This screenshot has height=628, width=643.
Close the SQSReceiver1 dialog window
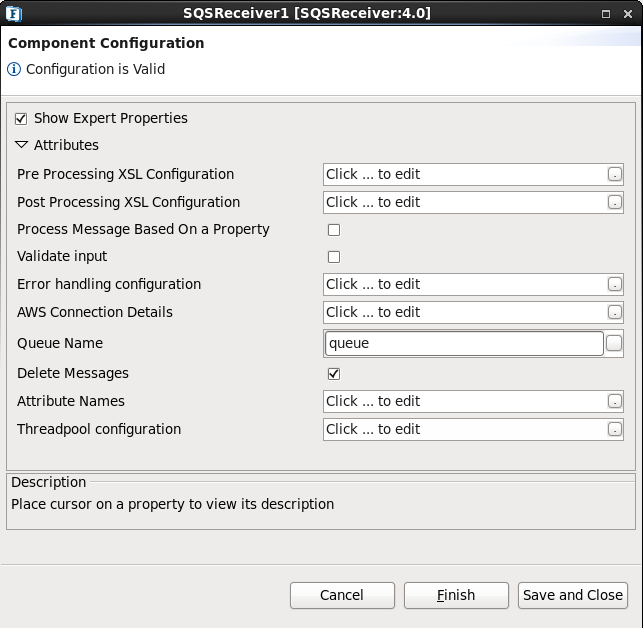tap(628, 14)
